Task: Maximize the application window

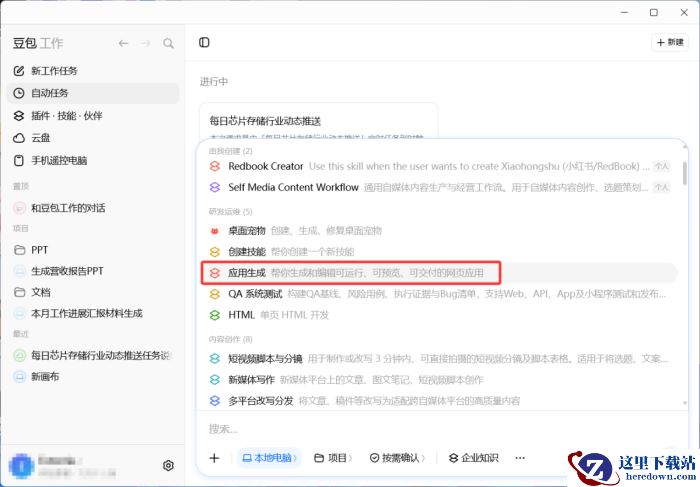Action: click(654, 12)
